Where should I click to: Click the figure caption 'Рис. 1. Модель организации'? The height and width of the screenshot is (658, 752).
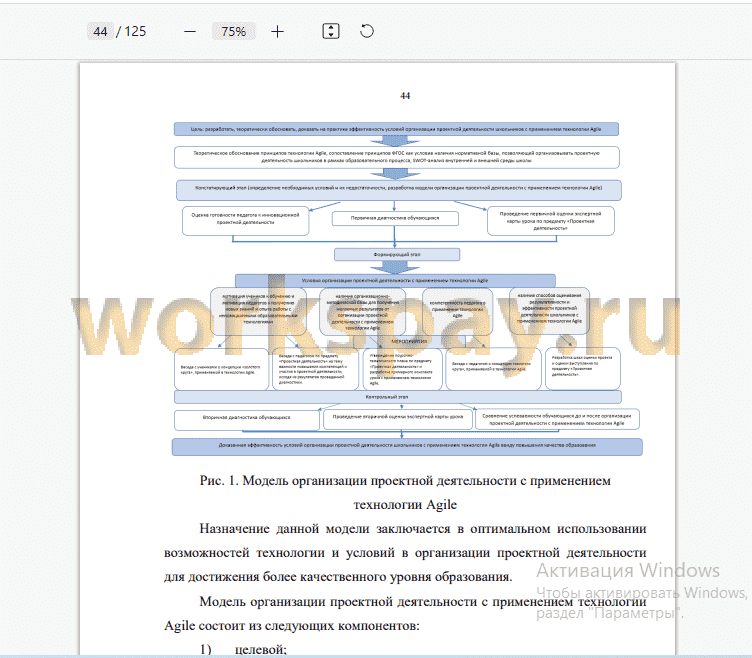pyautogui.click(x=405, y=481)
